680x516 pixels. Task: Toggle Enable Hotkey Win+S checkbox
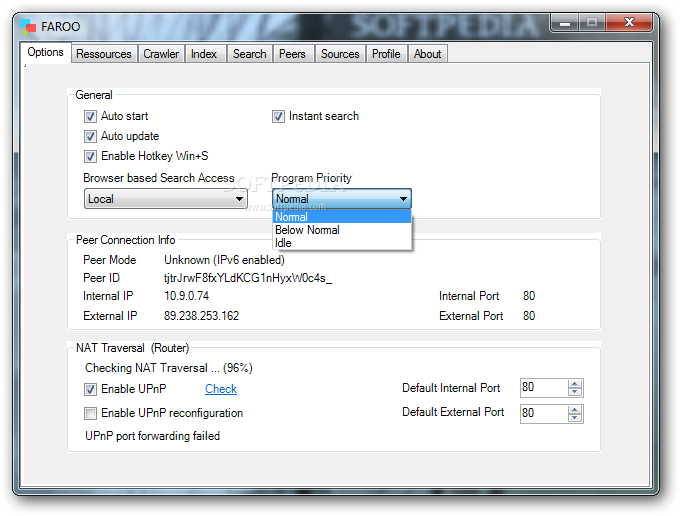pyautogui.click(x=90, y=156)
